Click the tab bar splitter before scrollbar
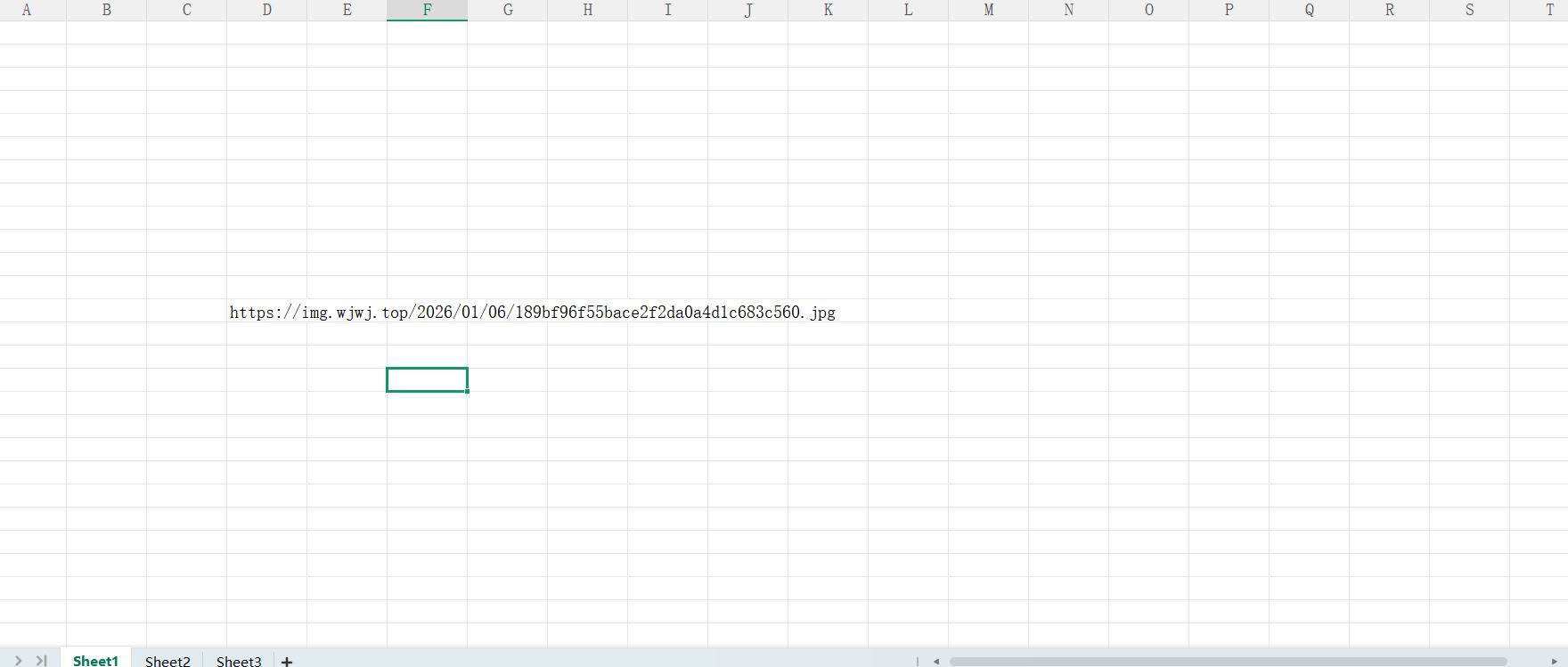The width and height of the screenshot is (1568, 667). (918, 661)
